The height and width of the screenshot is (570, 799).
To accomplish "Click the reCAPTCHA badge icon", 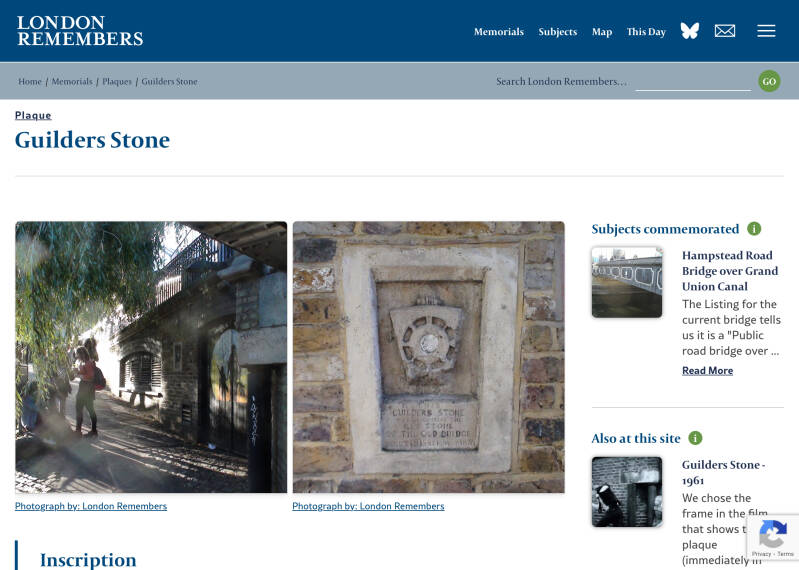I will (773, 537).
